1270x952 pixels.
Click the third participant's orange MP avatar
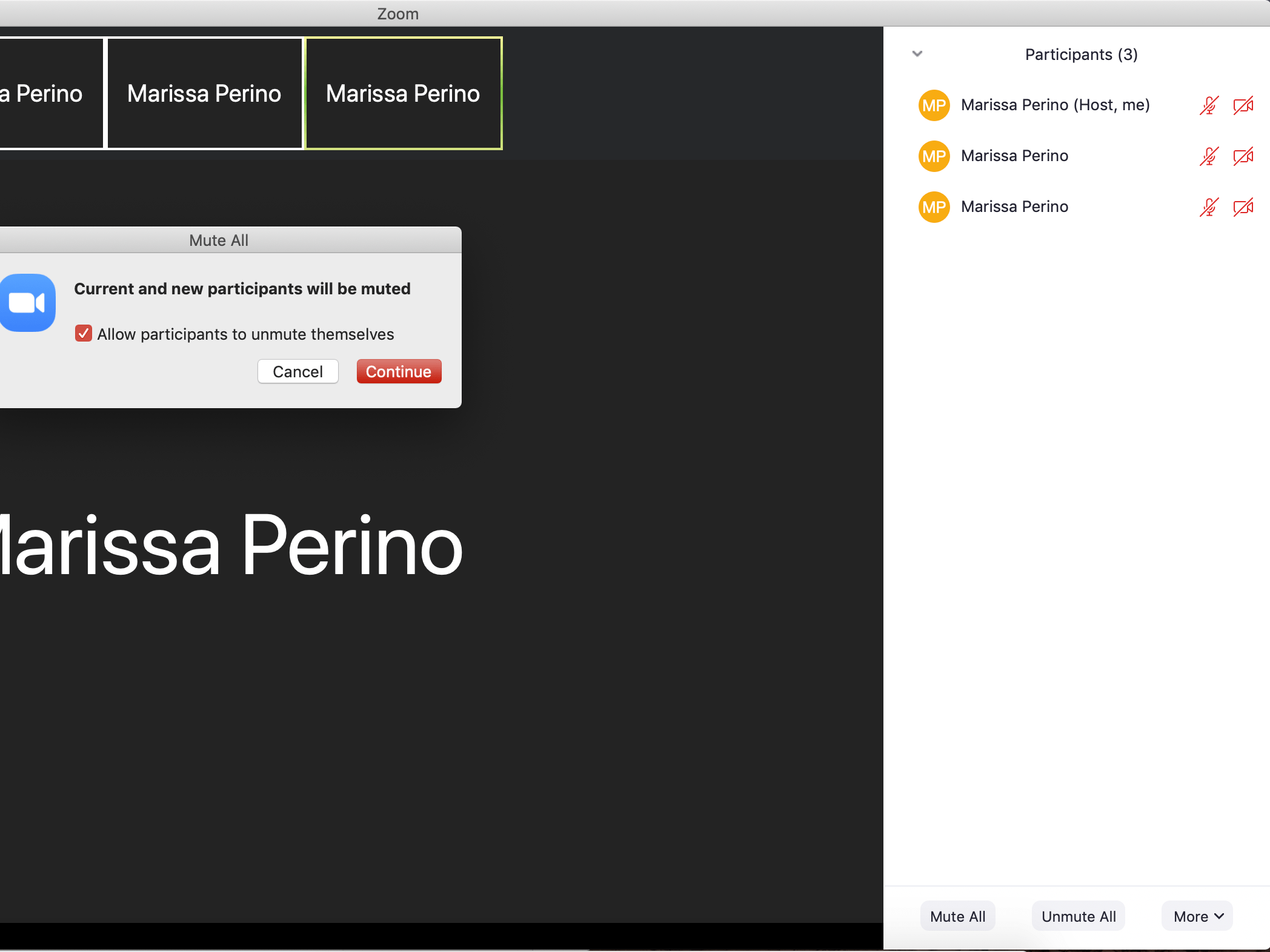(934, 207)
